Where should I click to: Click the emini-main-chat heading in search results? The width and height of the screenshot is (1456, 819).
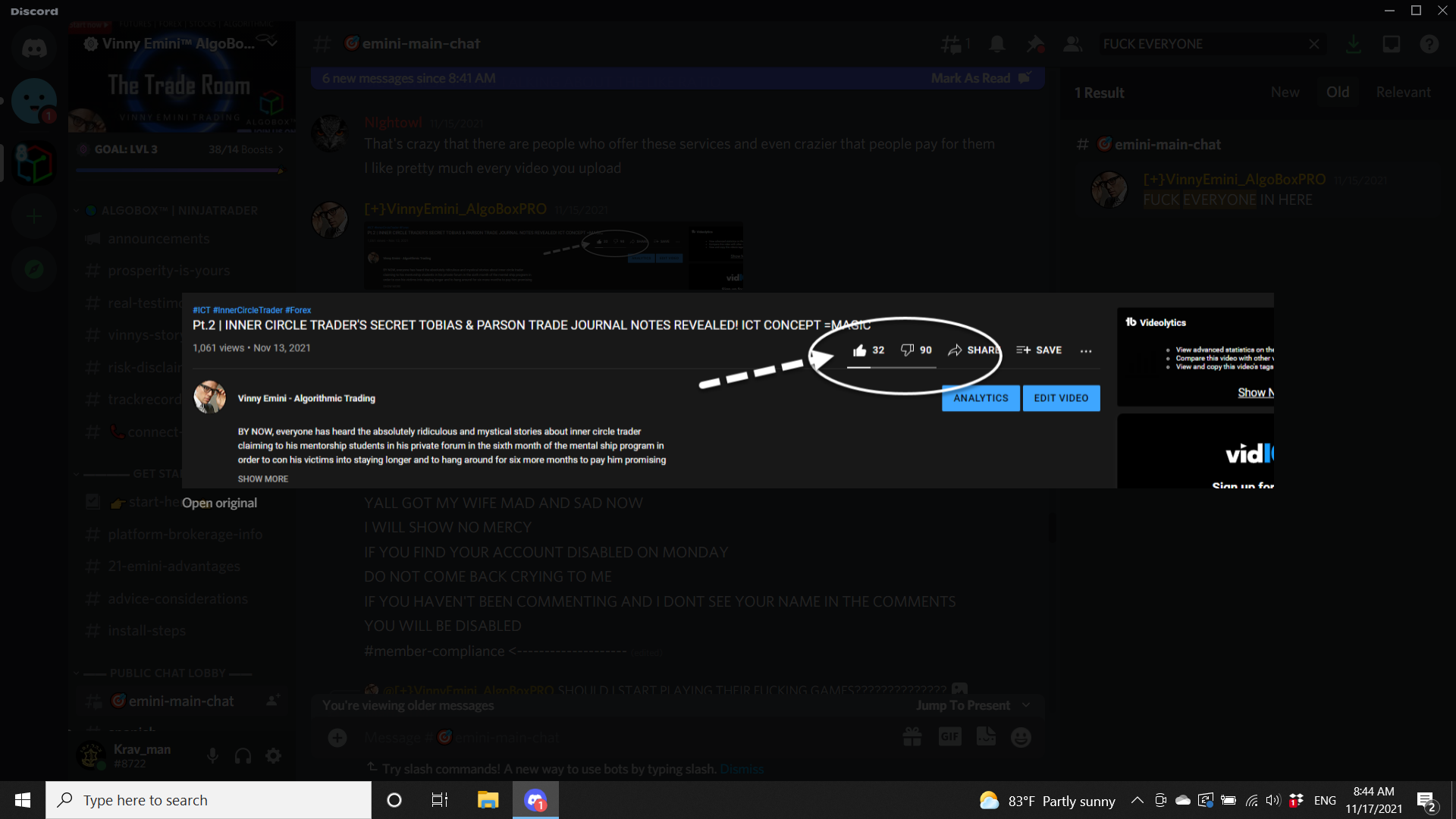(x=1158, y=144)
